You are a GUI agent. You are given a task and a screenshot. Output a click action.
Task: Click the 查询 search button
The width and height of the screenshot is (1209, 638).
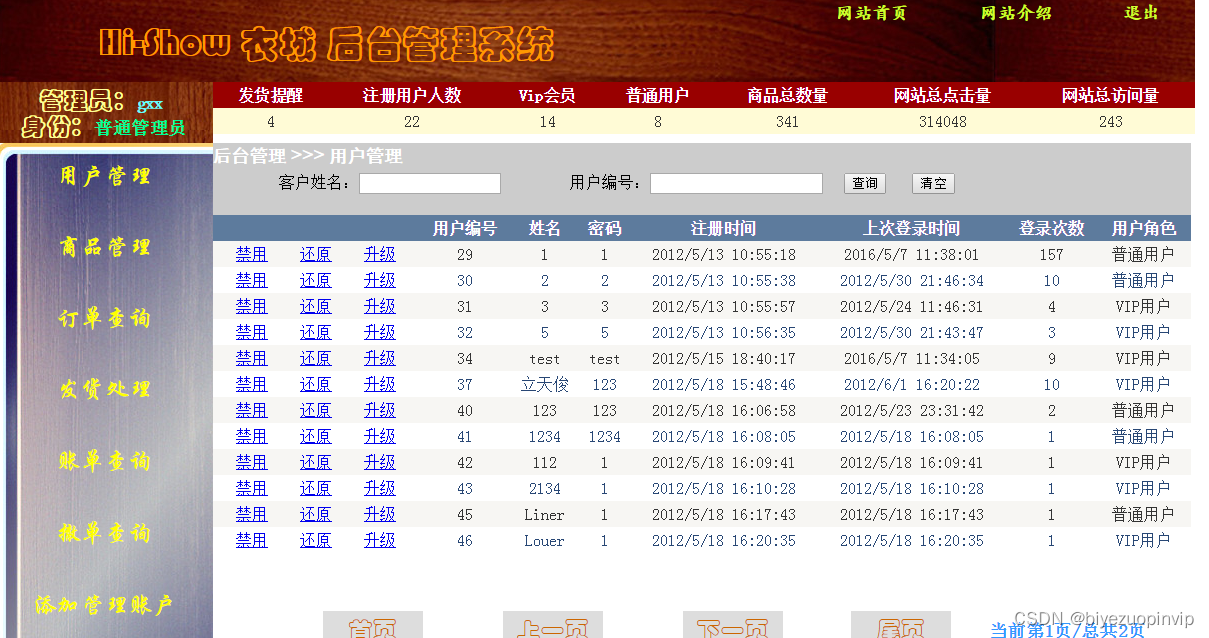click(x=865, y=184)
